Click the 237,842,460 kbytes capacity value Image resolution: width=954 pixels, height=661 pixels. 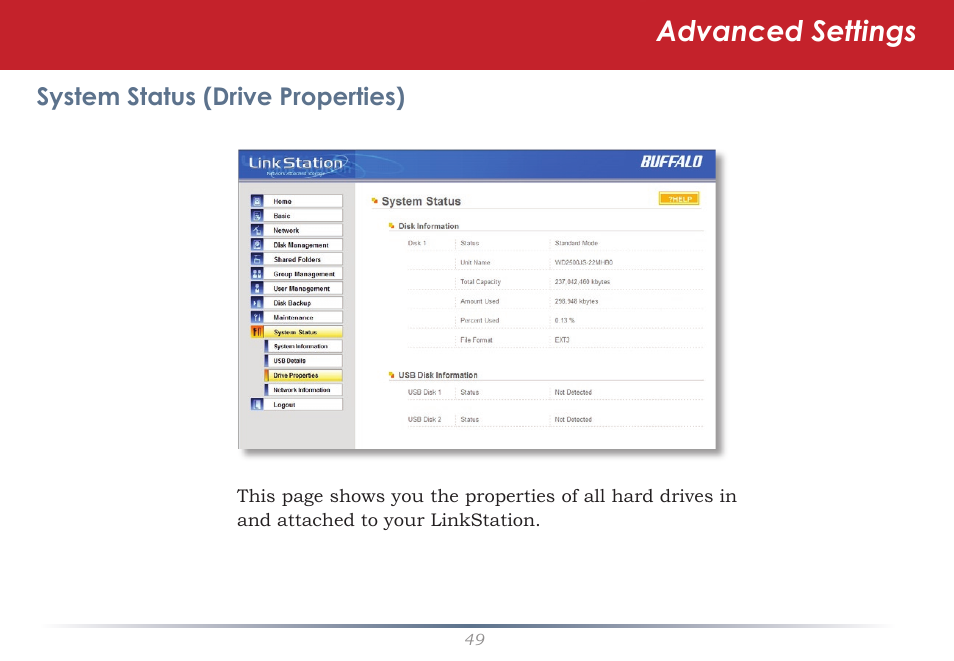click(582, 282)
